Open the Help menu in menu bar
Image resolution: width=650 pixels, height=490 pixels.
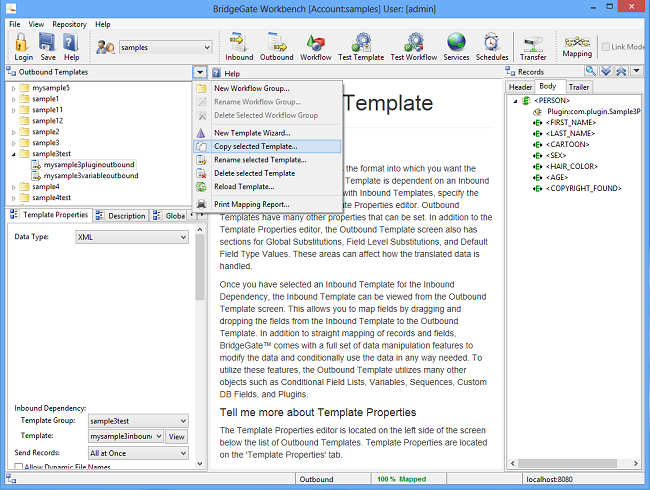[x=102, y=24]
